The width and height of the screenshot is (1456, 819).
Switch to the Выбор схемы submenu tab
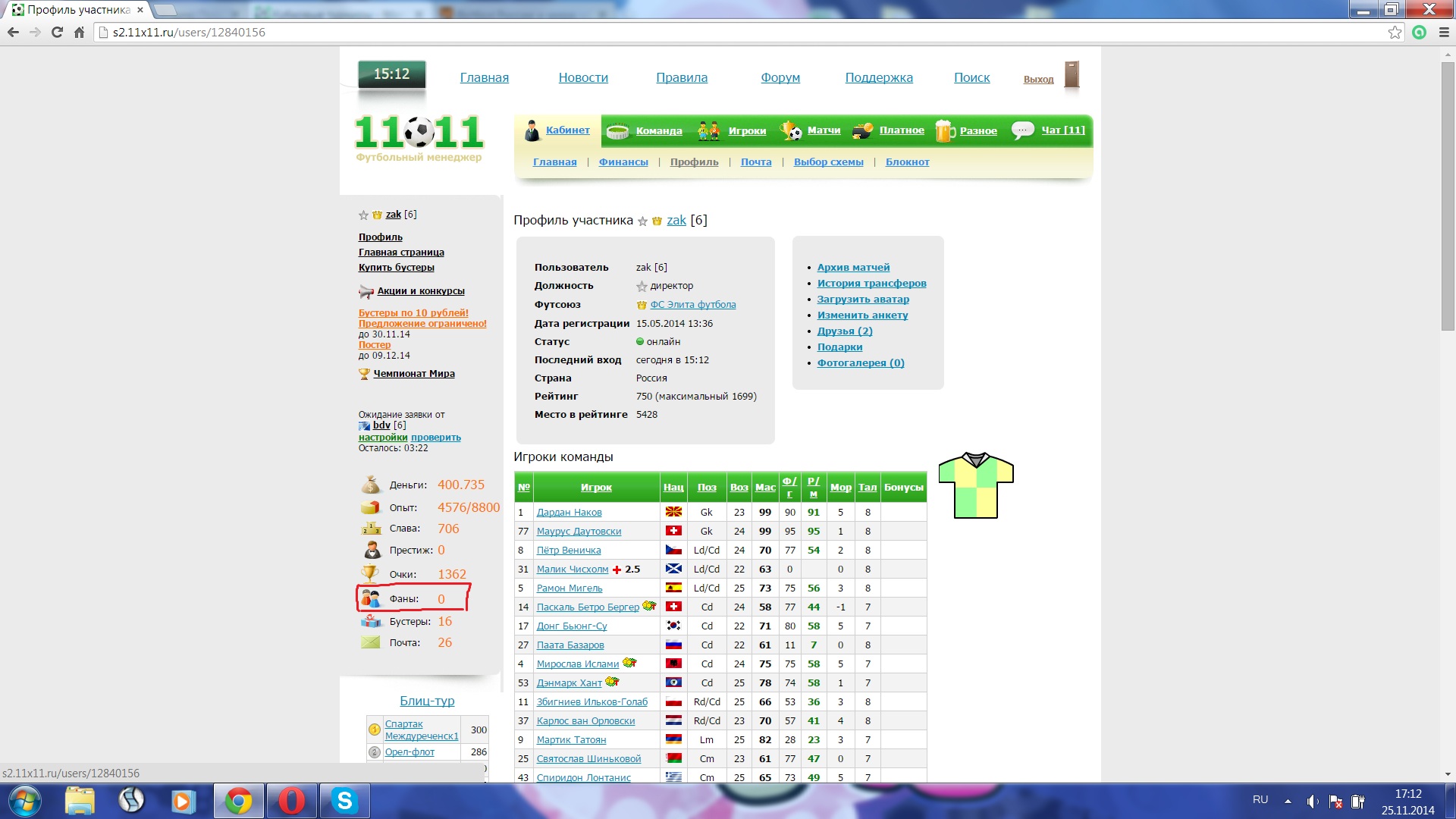click(x=828, y=162)
